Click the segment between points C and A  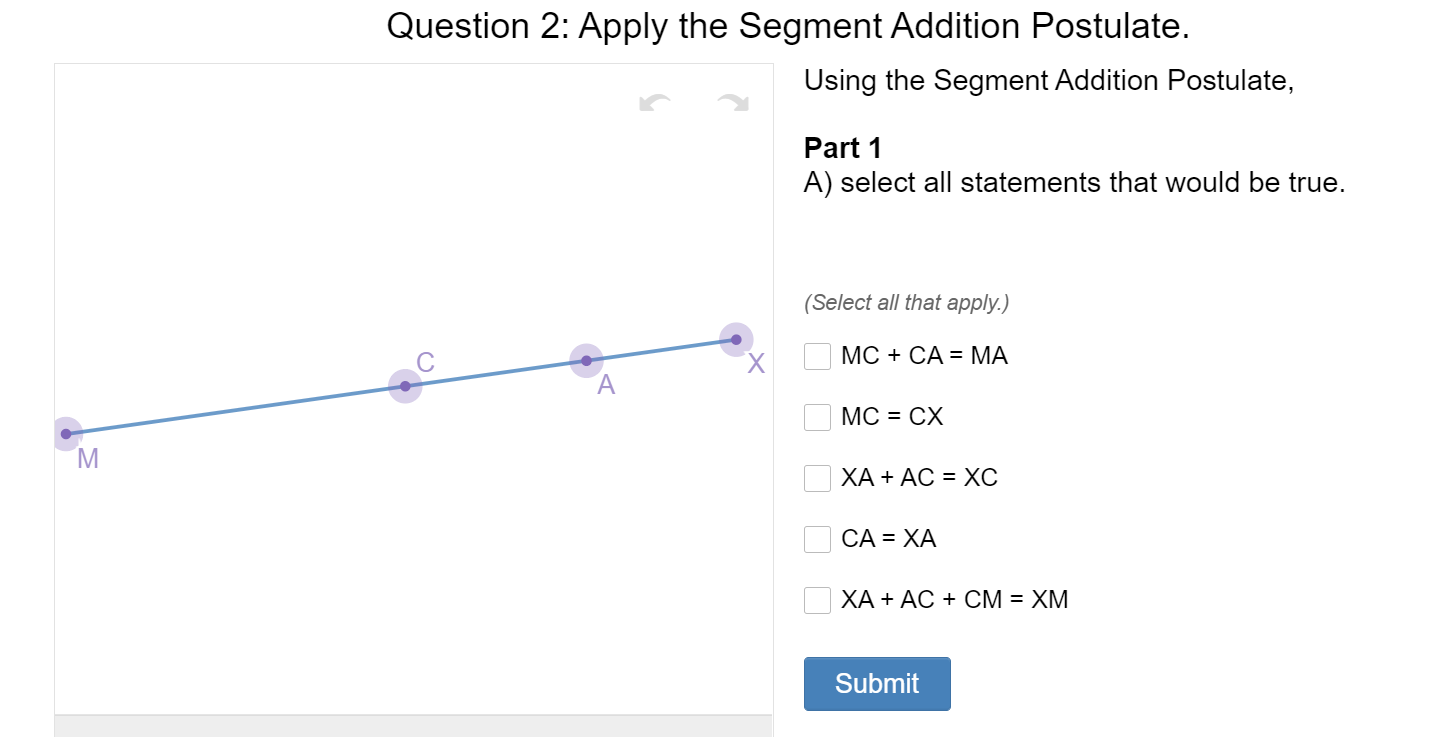(495, 373)
